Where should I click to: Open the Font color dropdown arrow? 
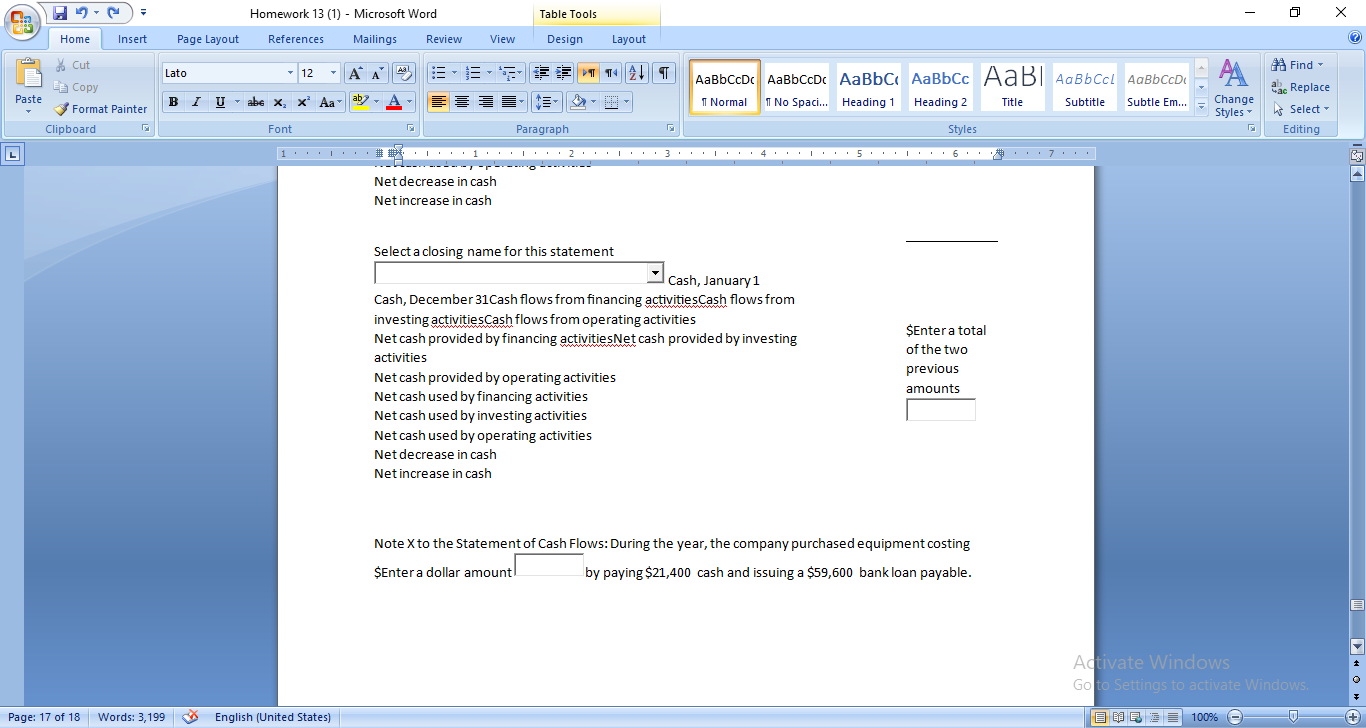coord(408,102)
